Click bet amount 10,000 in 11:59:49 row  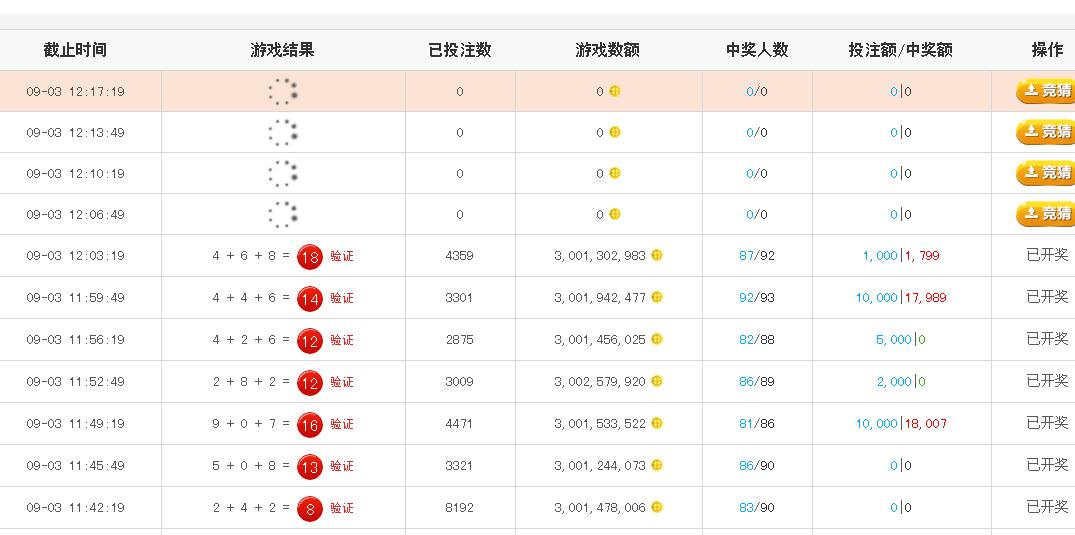click(876, 298)
